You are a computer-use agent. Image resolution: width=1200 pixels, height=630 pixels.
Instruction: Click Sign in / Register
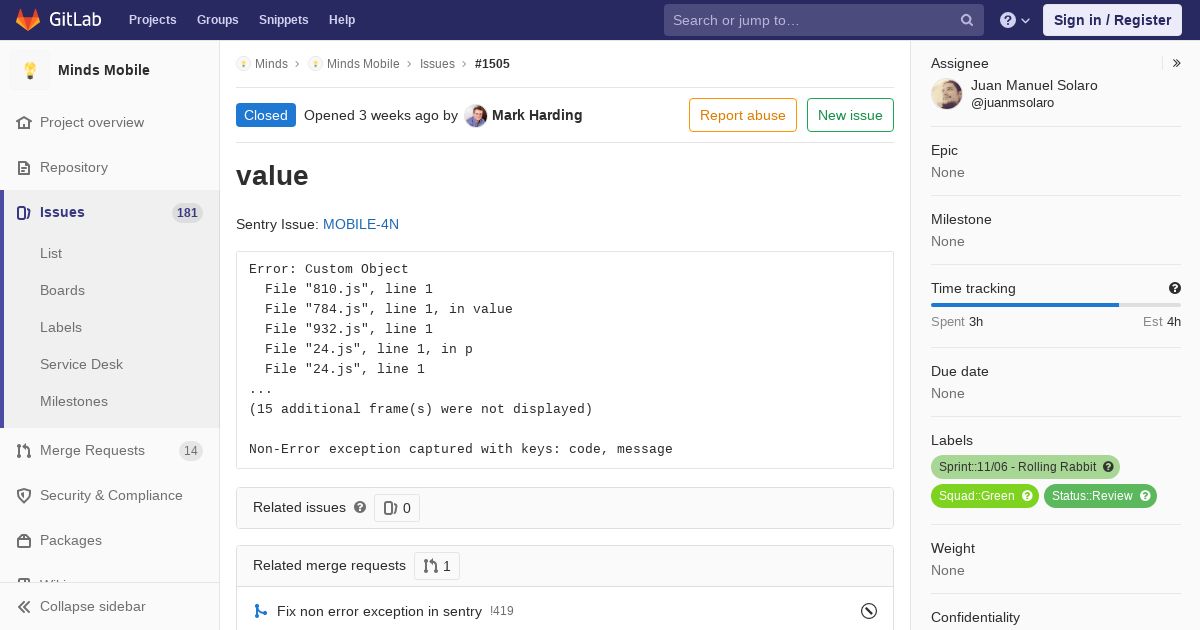pyautogui.click(x=1112, y=20)
